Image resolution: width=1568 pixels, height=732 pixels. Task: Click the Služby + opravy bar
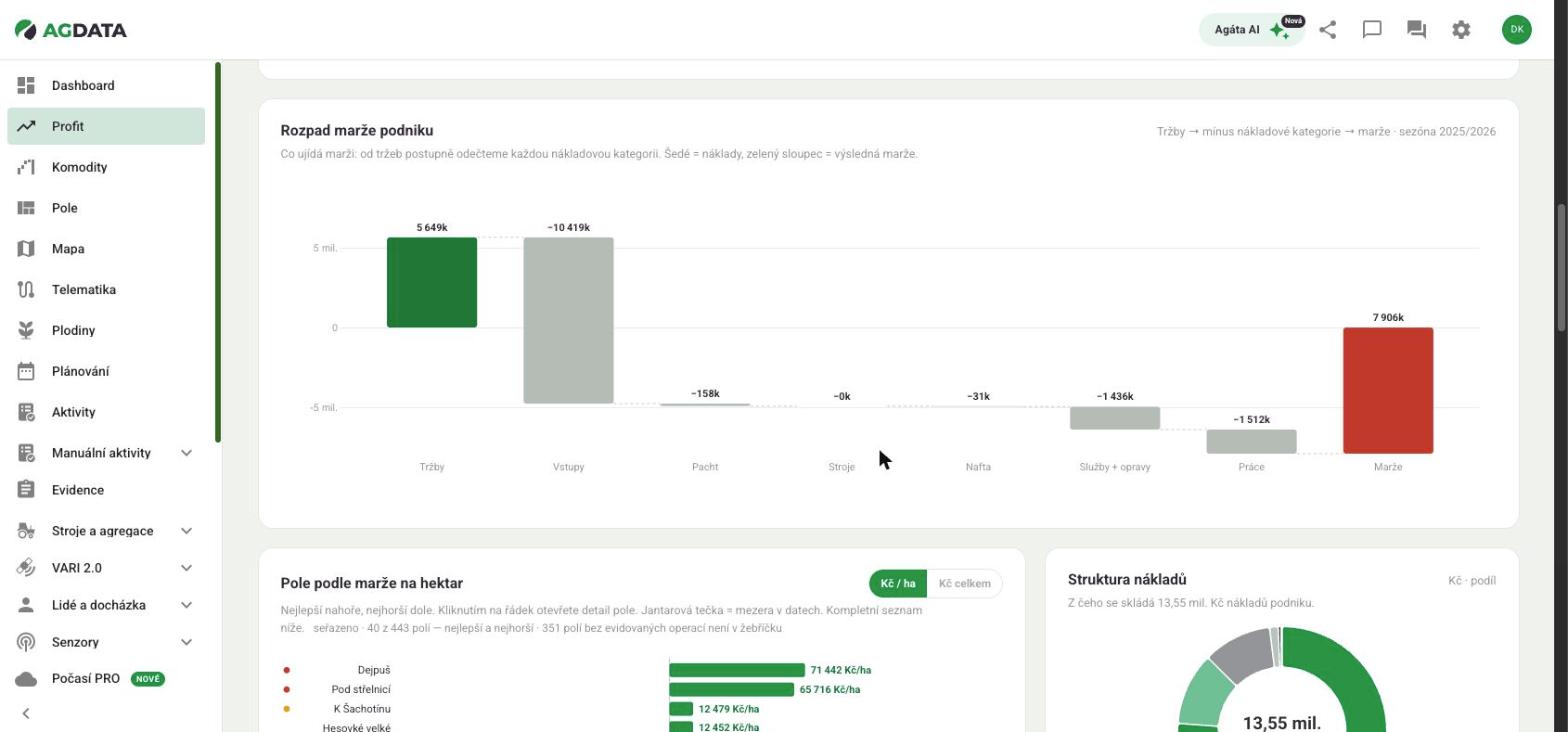pos(1115,418)
